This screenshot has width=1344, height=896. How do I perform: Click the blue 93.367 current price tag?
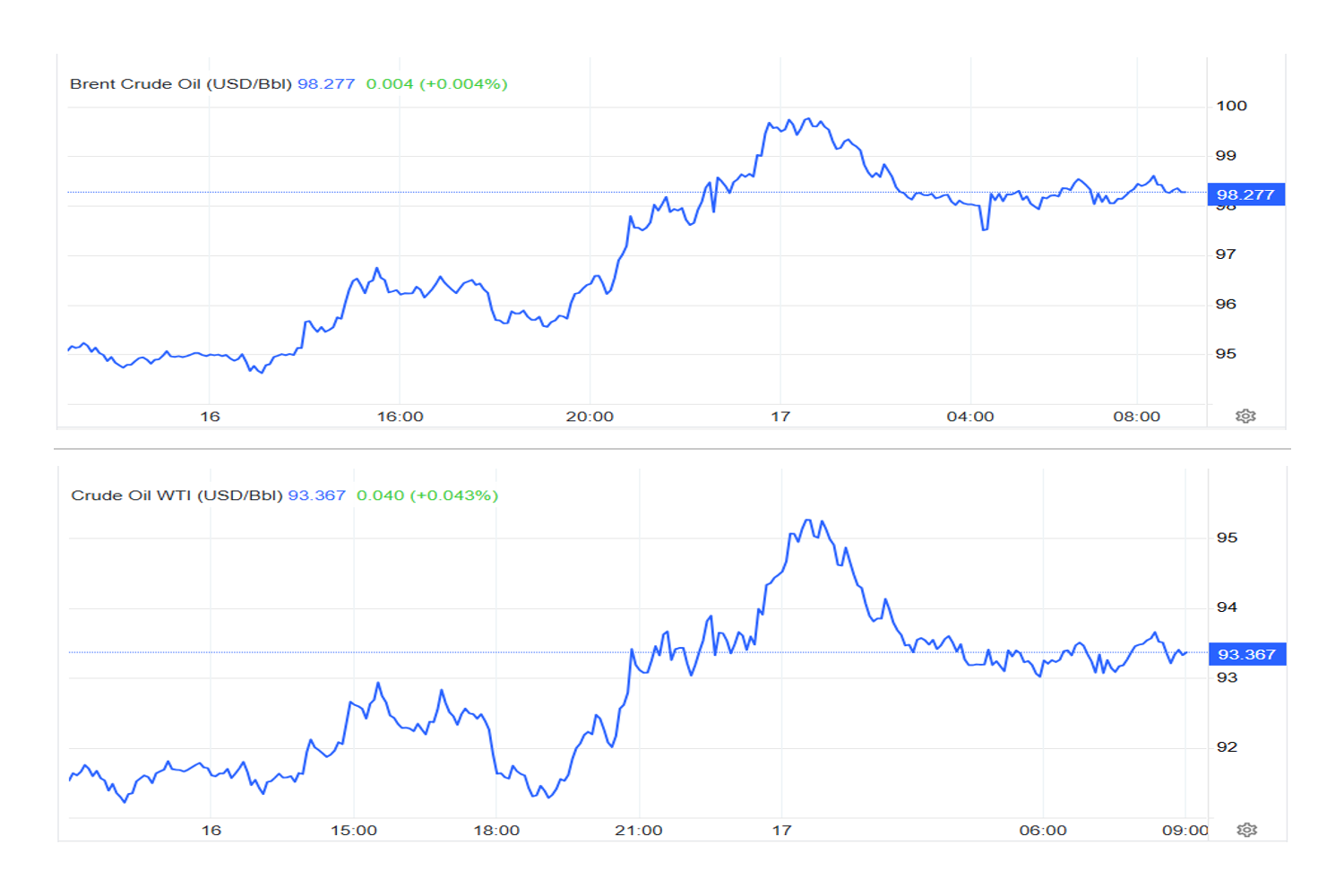click(1246, 654)
